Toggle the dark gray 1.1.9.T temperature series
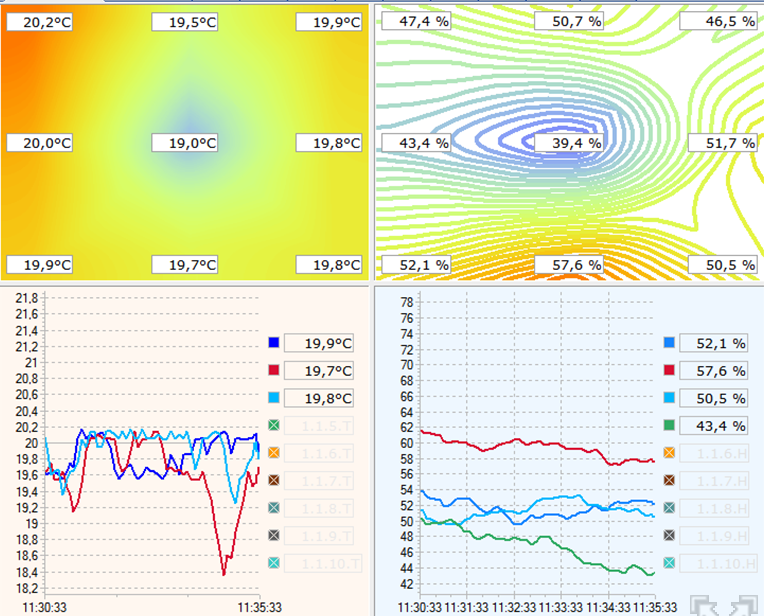The image size is (764, 616). click(274, 535)
